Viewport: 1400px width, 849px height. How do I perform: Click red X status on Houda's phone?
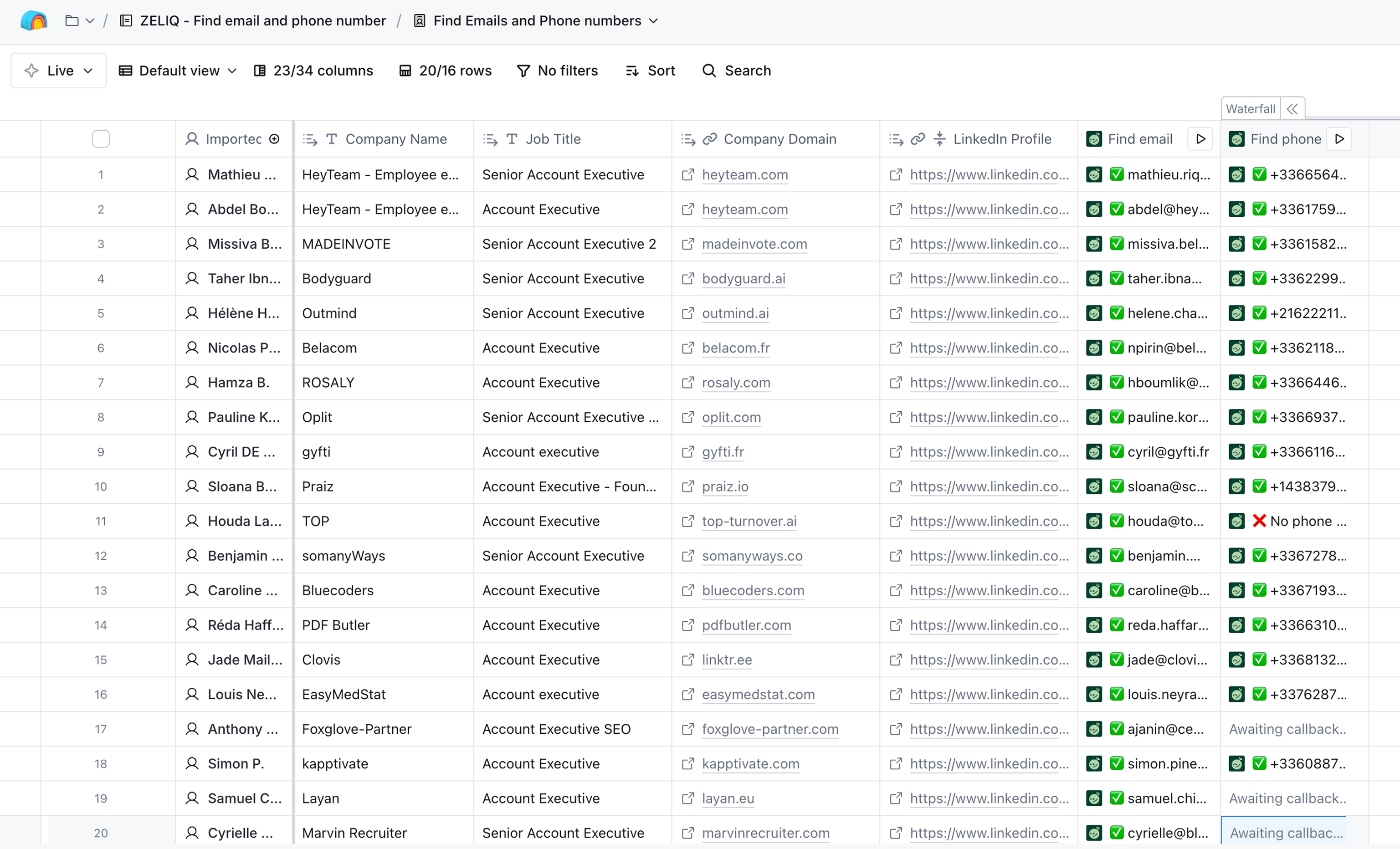coord(1259,521)
